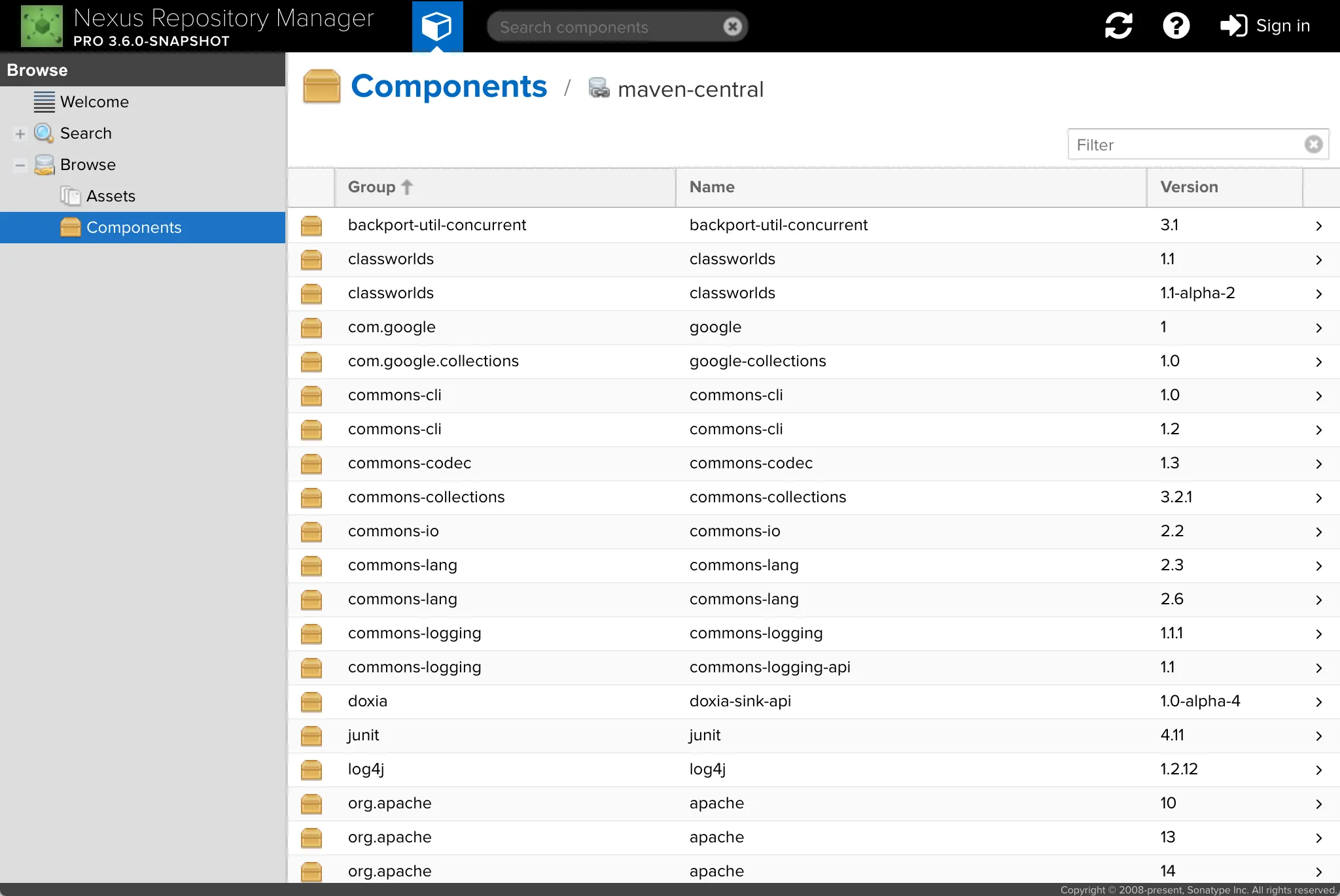Click the Components breadcrumb link
Image resolution: width=1340 pixels, height=896 pixels.
coord(449,86)
